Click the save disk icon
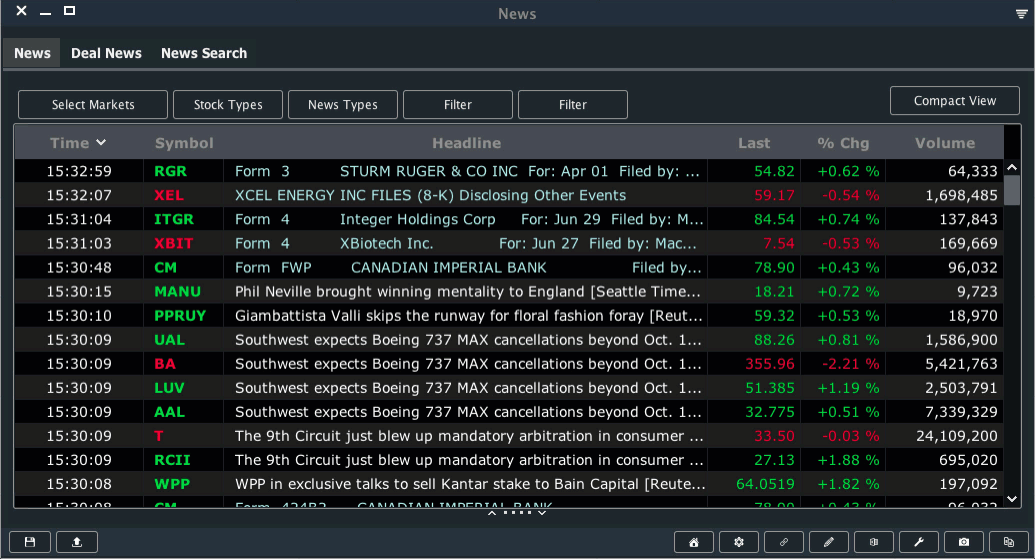This screenshot has width=1036, height=559. [x=30, y=542]
